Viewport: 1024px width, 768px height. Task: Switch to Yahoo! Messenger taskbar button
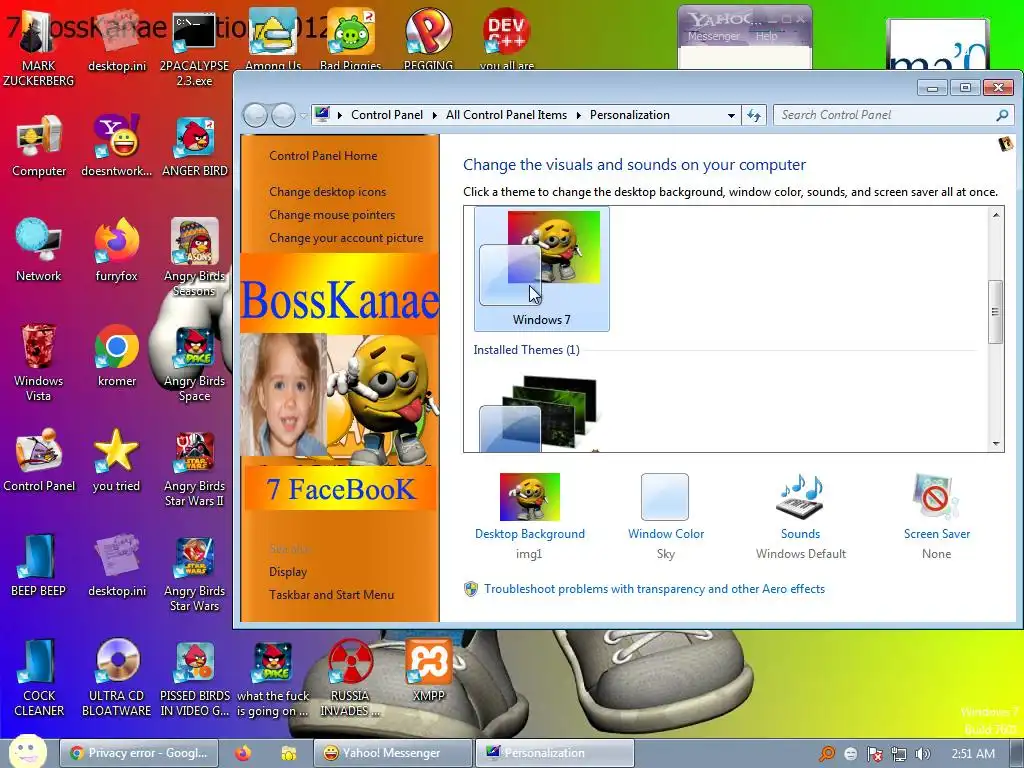click(x=392, y=753)
